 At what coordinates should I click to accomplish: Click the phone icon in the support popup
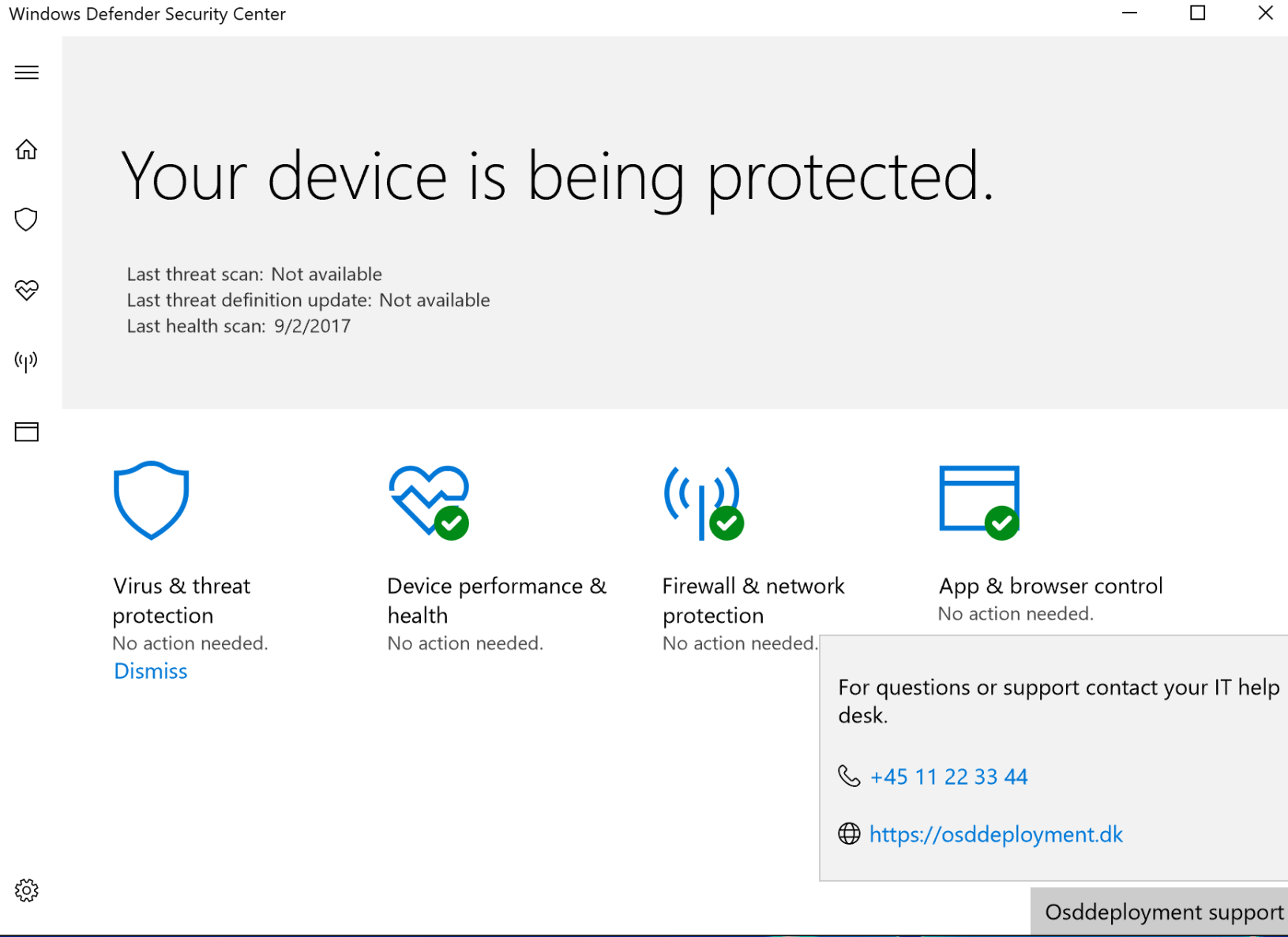click(849, 776)
